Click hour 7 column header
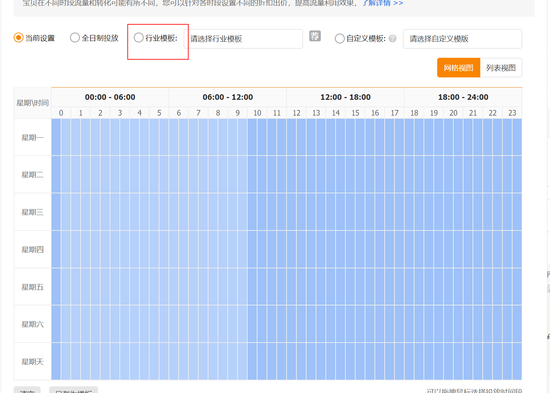The width and height of the screenshot is (550, 393). coord(199,113)
